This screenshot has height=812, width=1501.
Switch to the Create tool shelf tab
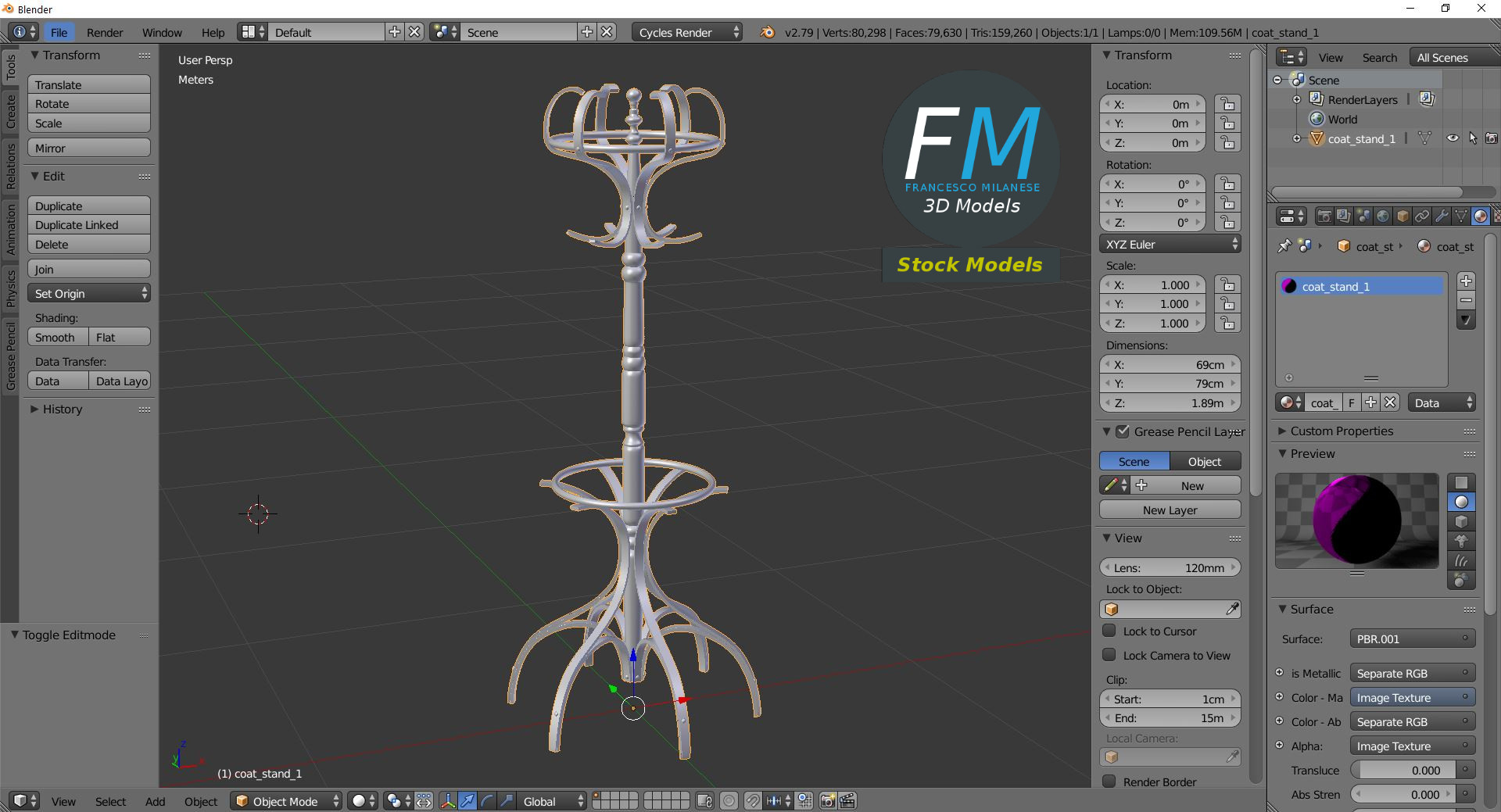[x=10, y=111]
